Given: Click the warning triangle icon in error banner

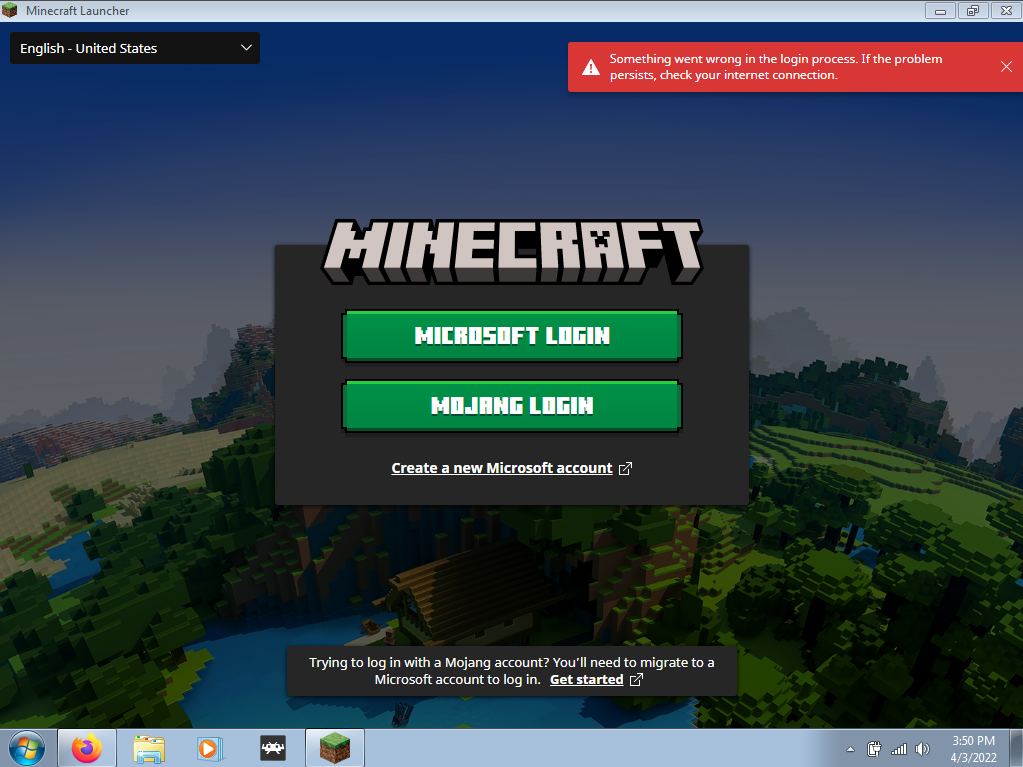Looking at the screenshot, I should [590, 67].
